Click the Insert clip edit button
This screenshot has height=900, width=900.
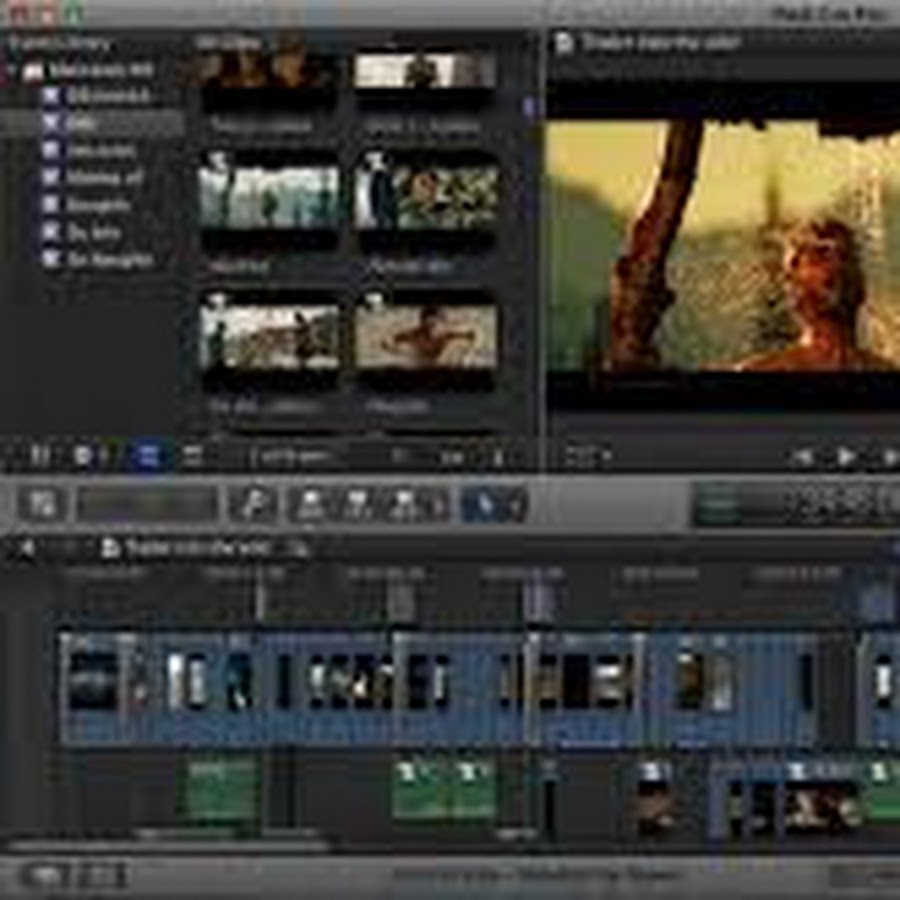pyautogui.click(x=357, y=504)
